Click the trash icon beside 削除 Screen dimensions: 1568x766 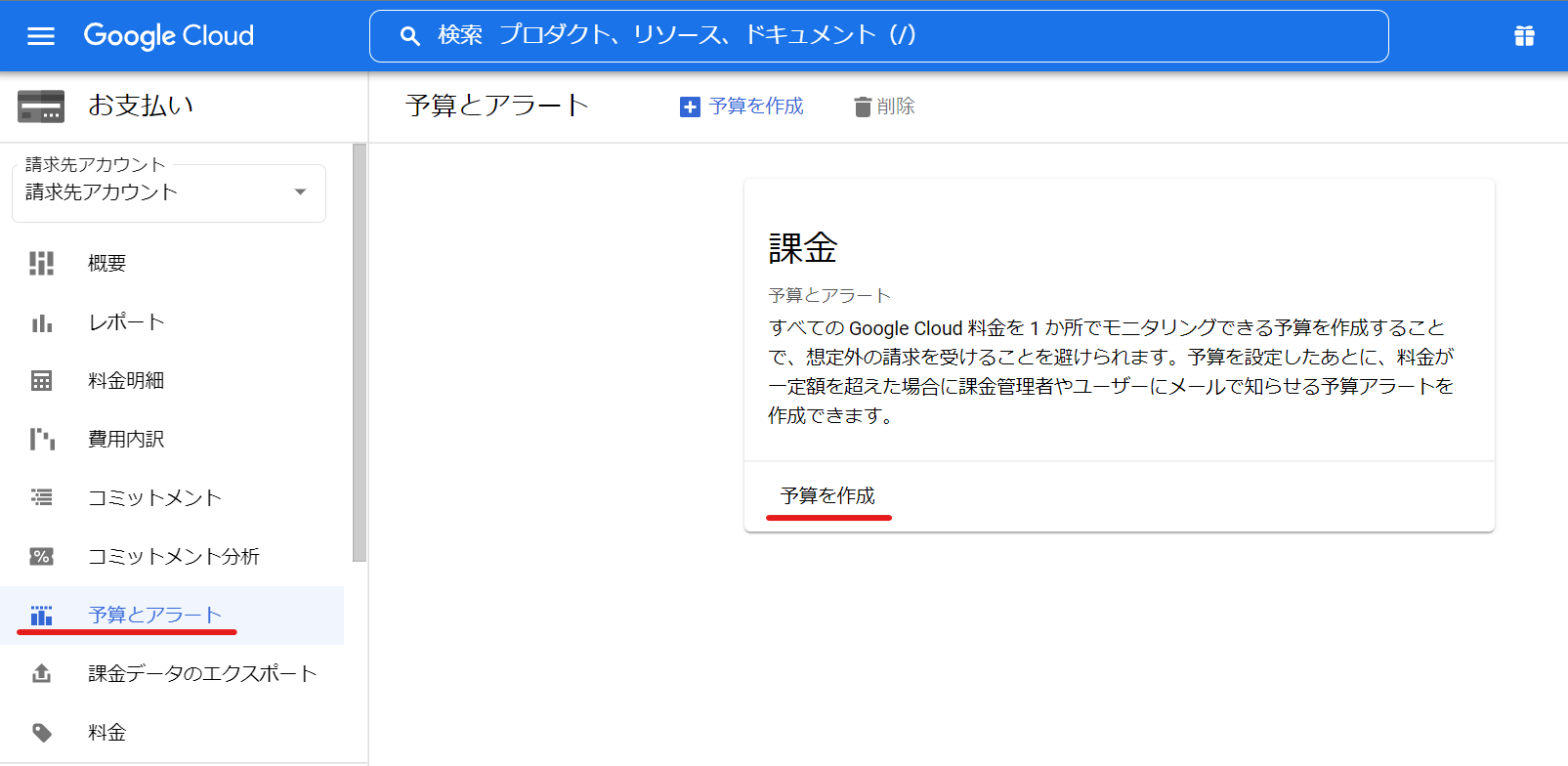tap(863, 106)
